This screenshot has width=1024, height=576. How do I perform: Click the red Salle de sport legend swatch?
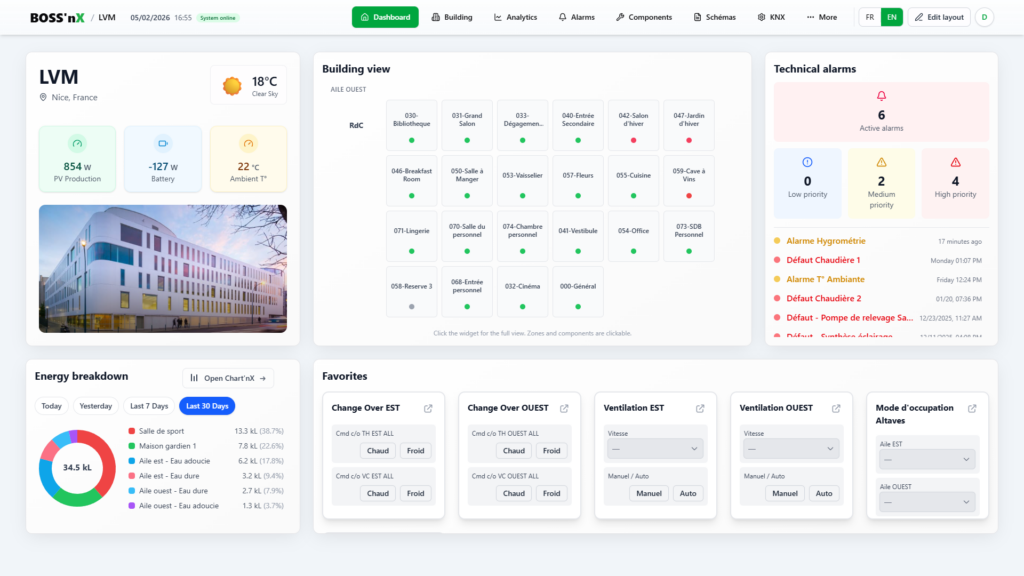coord(132,431)
